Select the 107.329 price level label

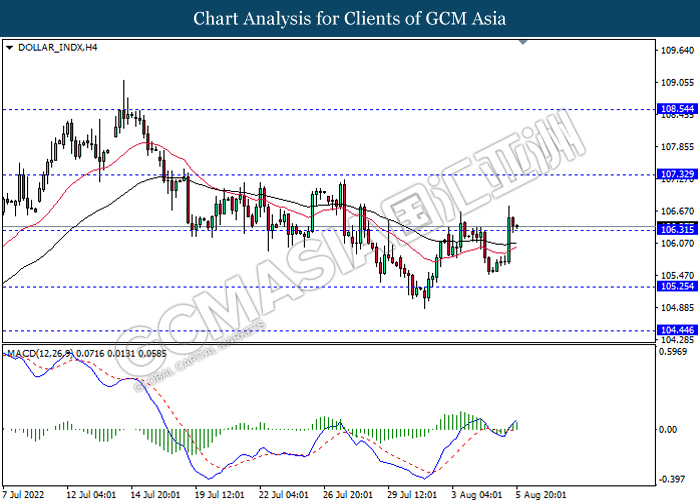point(677,175)
